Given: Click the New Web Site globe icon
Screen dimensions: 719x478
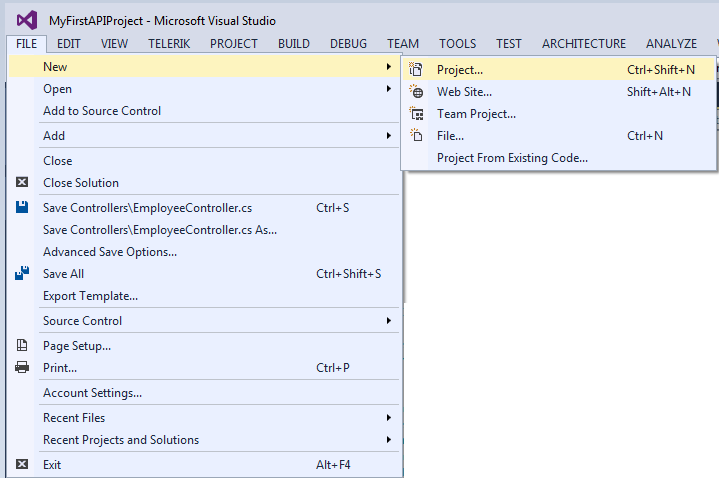Looking at the screenshot, I should (416, 91).
